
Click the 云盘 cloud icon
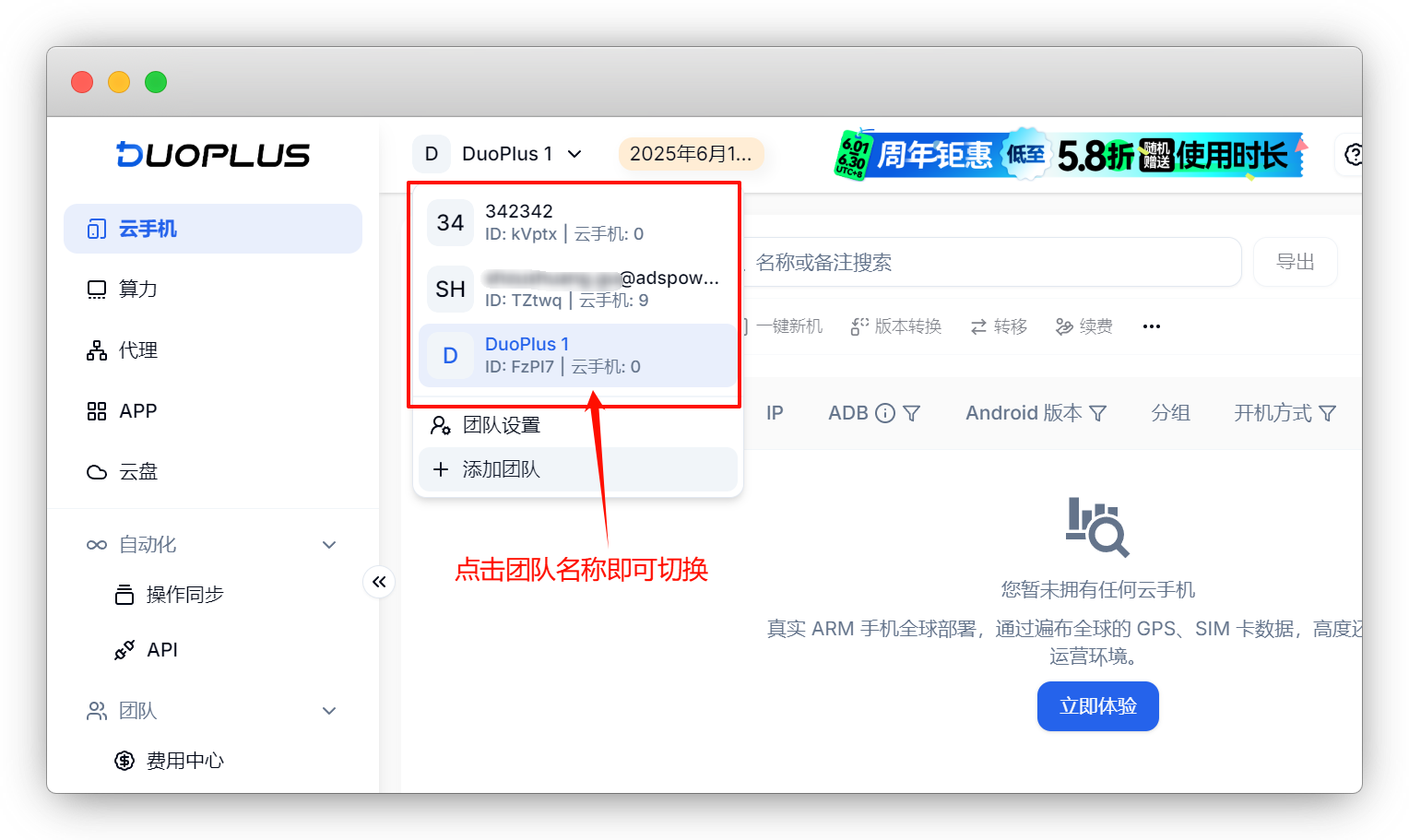point(97,472)
